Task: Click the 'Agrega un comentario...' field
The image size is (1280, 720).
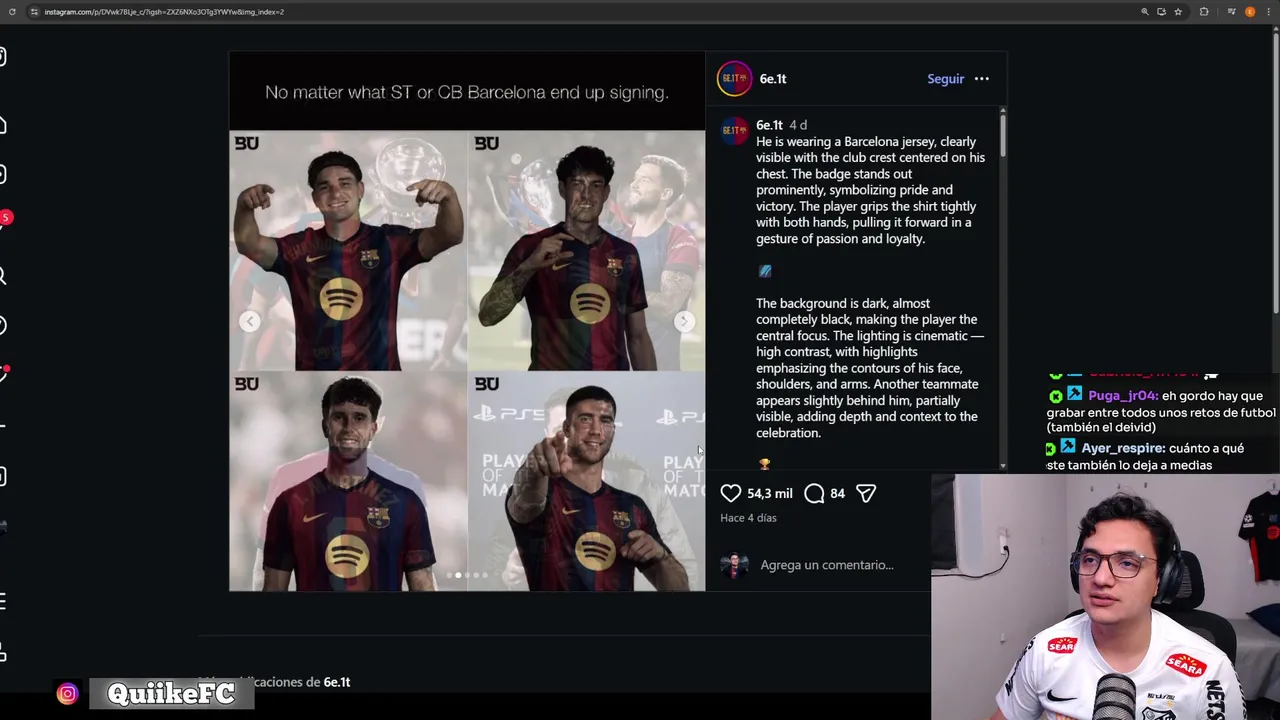Action: pyautogui.click(x=827, y=565)
